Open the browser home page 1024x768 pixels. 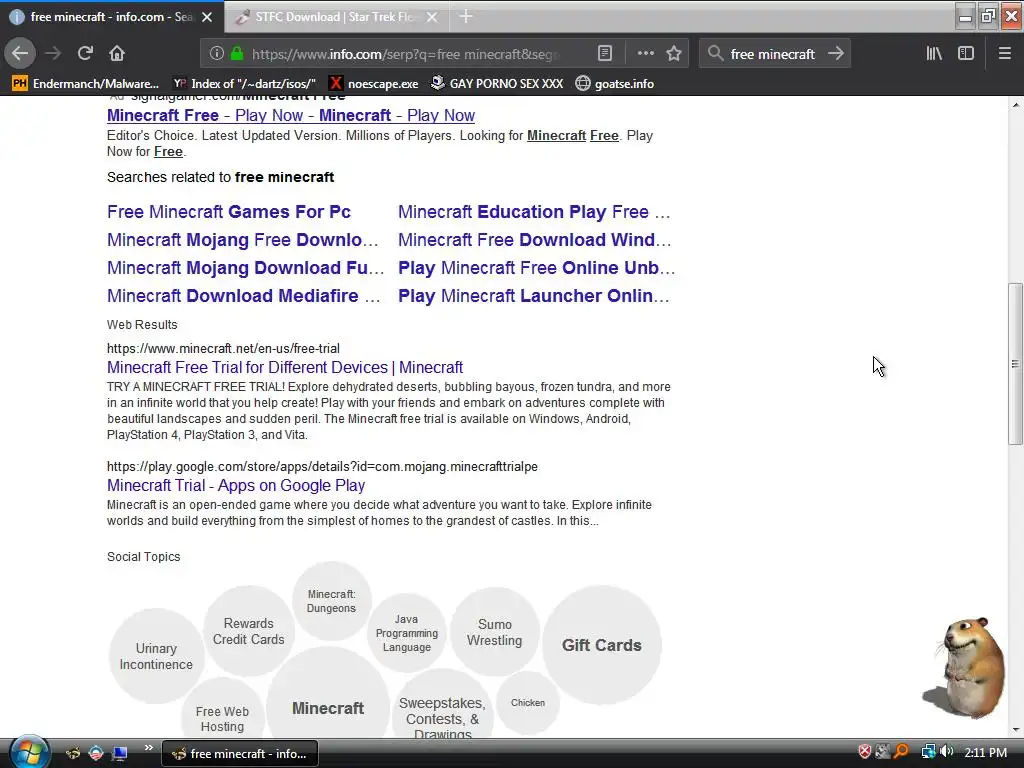tap(117, 54)
